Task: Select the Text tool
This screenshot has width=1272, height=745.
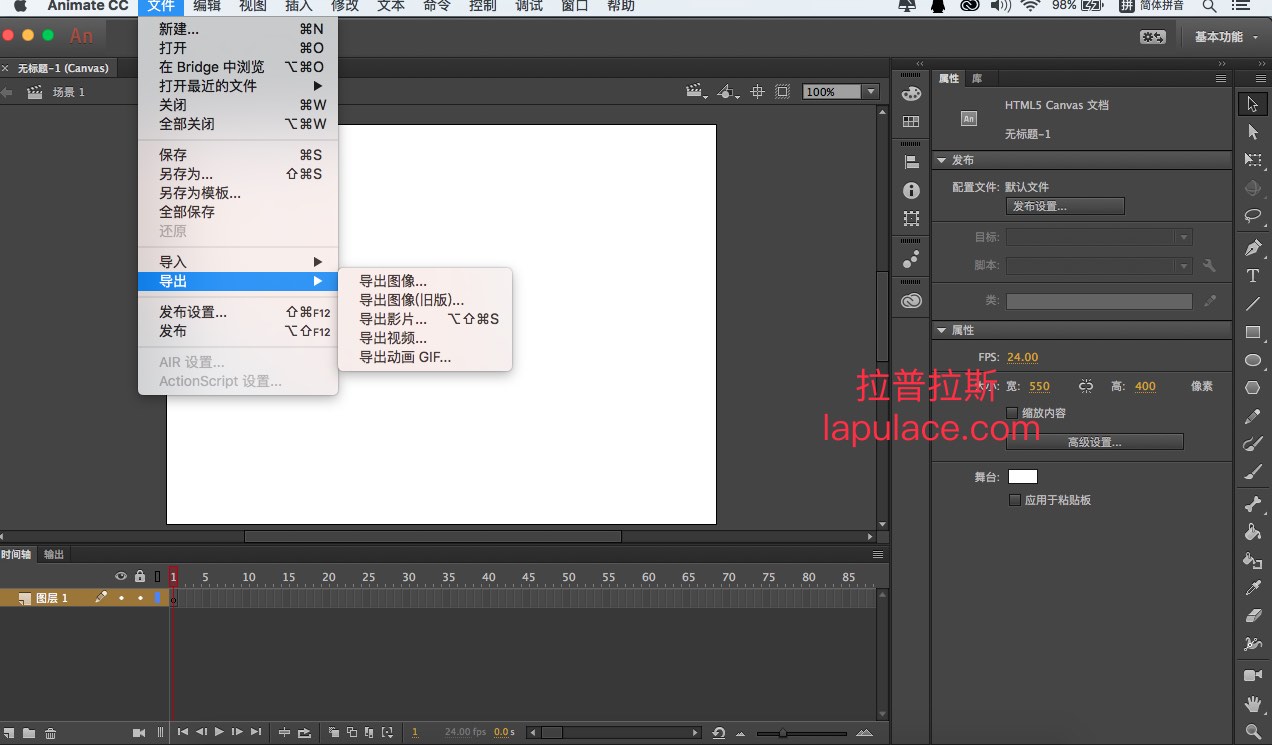Action: [x=1252, y=276]
